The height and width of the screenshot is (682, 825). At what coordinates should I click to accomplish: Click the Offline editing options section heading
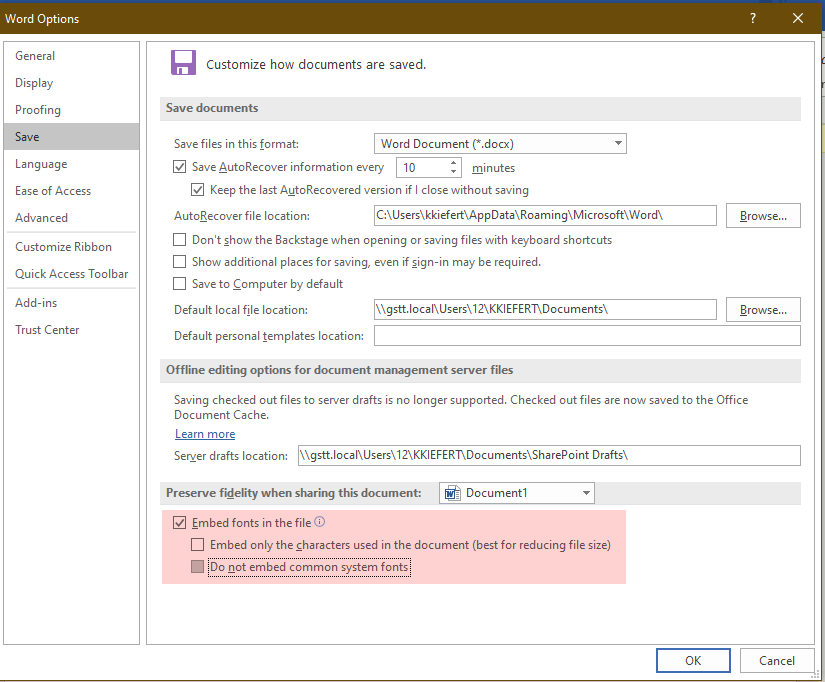click(x=339, y=370)
